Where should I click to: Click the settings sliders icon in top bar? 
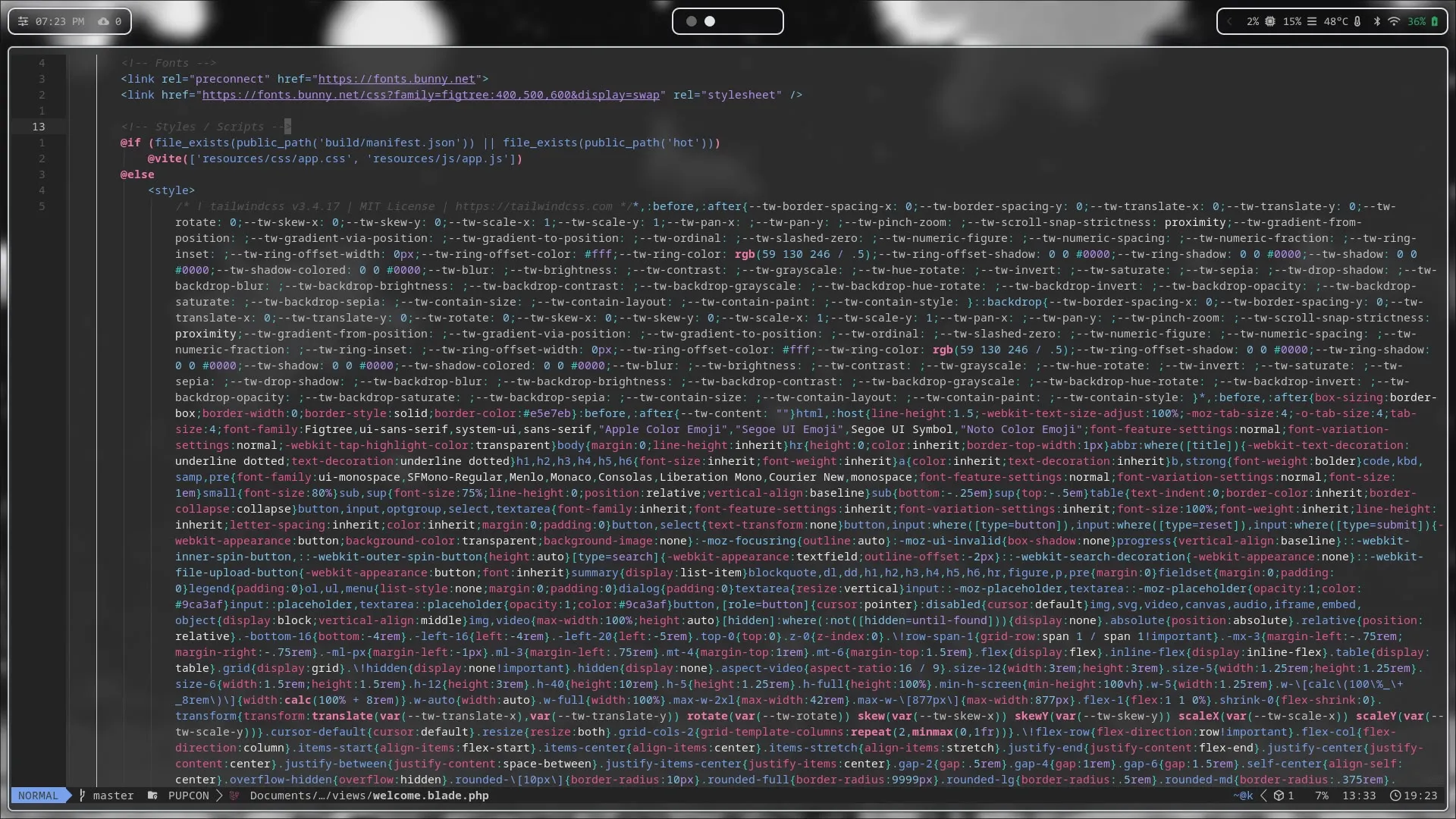(x=23, y=21)
